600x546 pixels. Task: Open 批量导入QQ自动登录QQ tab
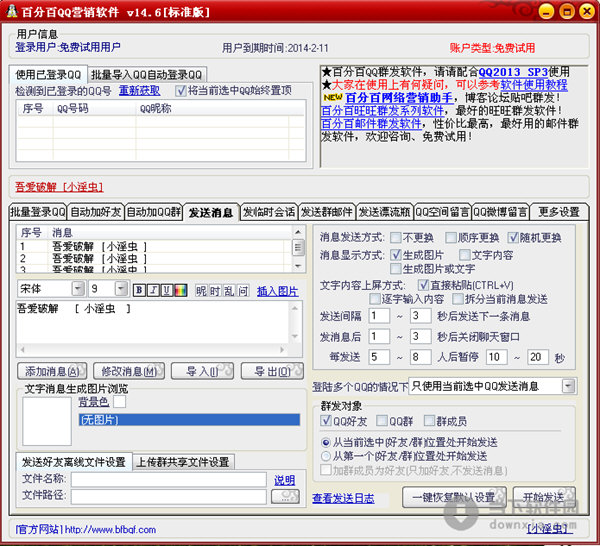click(147, 75)
